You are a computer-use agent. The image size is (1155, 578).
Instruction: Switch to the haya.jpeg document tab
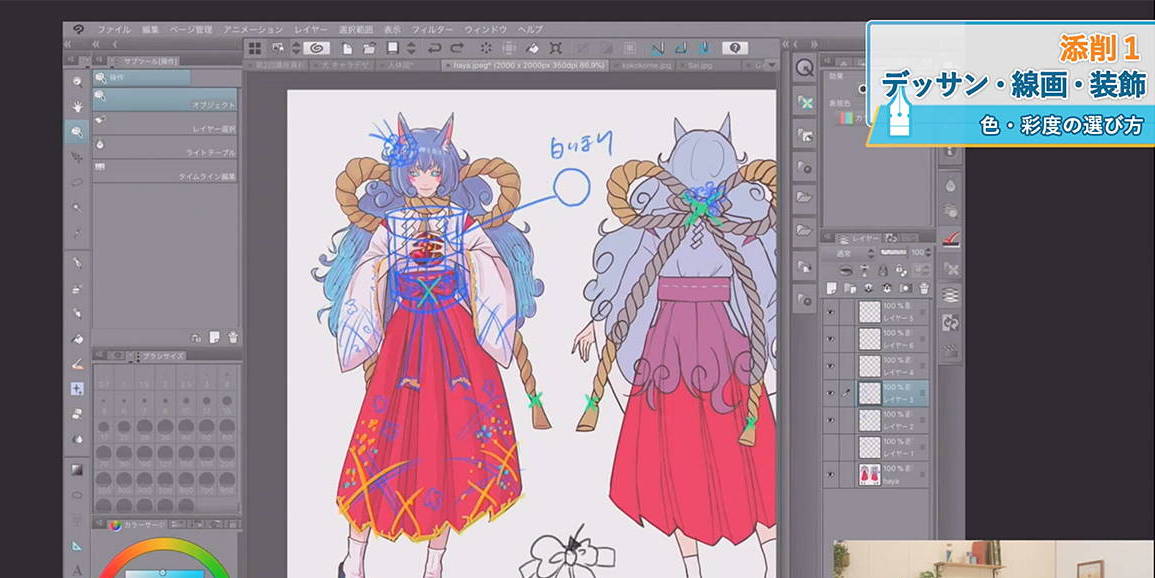(524, 66)
